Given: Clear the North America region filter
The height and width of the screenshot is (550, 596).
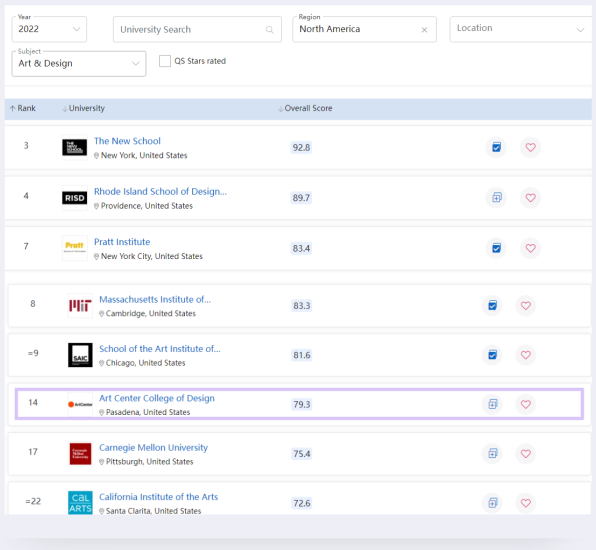Looking at the screenshot, I should coord(424,30).
